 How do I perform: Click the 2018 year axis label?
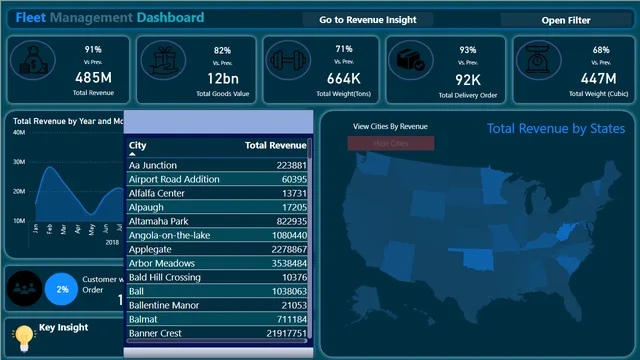pos(112,242)
